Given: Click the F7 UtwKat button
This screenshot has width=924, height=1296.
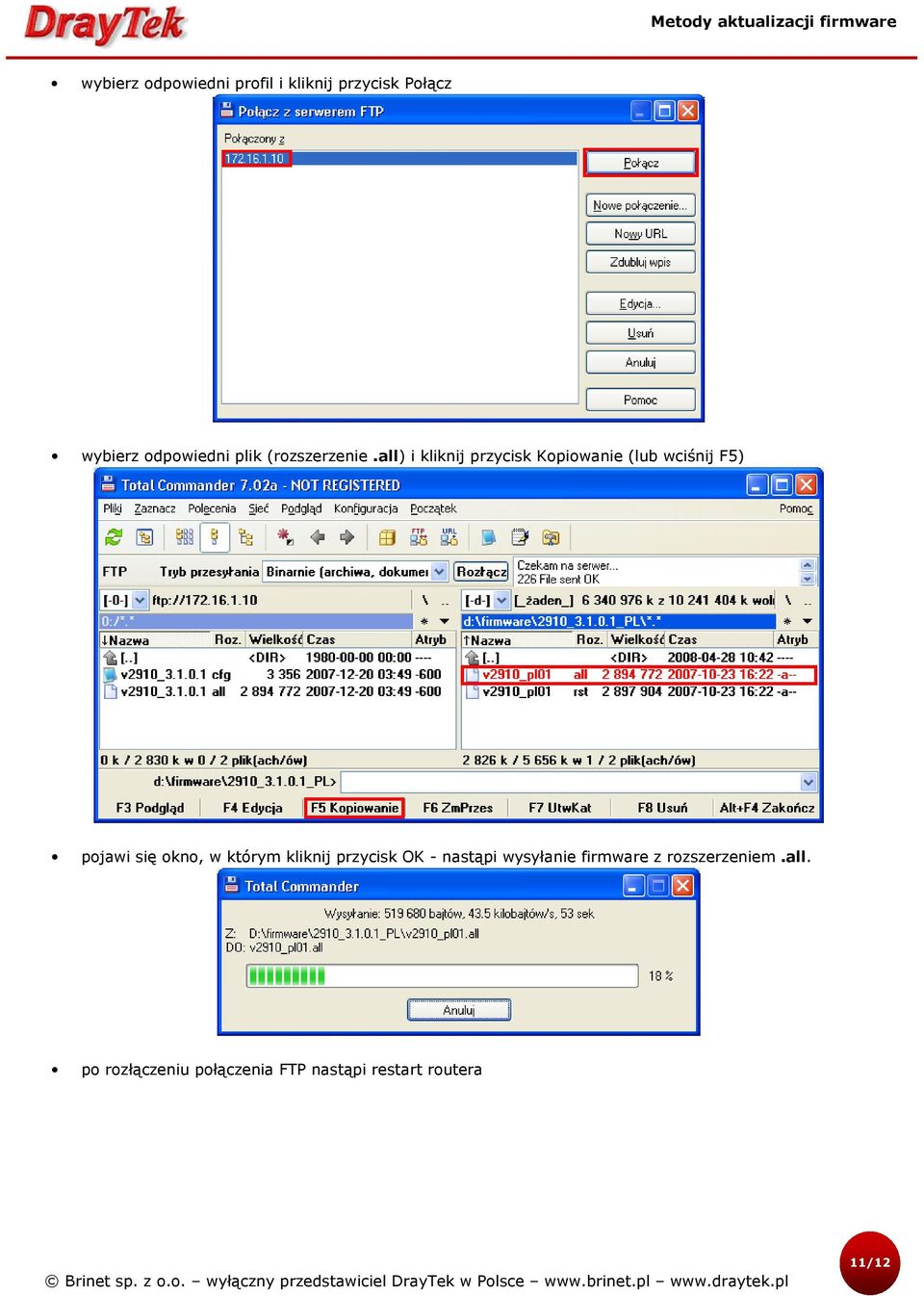Looking at the screenshot, I should click(560, 808).
